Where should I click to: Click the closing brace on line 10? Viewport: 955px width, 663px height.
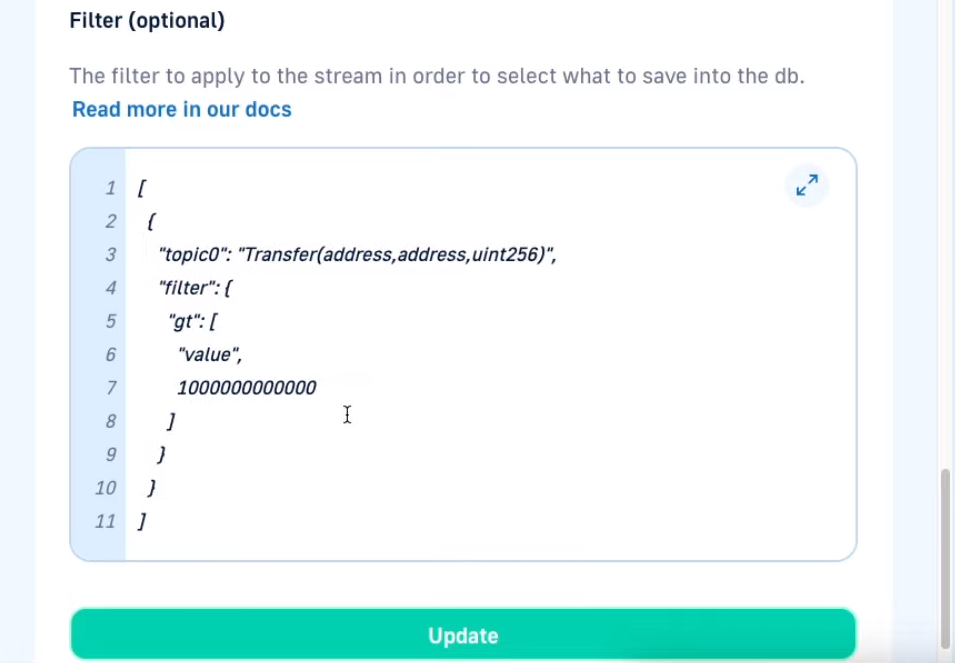(x=152, y=488)
